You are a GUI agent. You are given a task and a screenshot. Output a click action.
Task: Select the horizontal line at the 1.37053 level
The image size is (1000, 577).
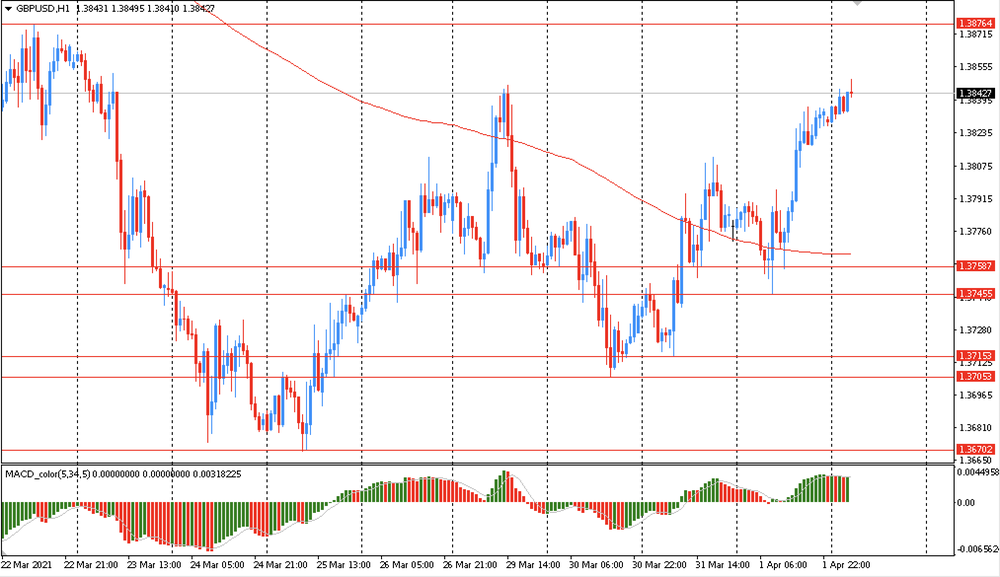coord(478,377)
